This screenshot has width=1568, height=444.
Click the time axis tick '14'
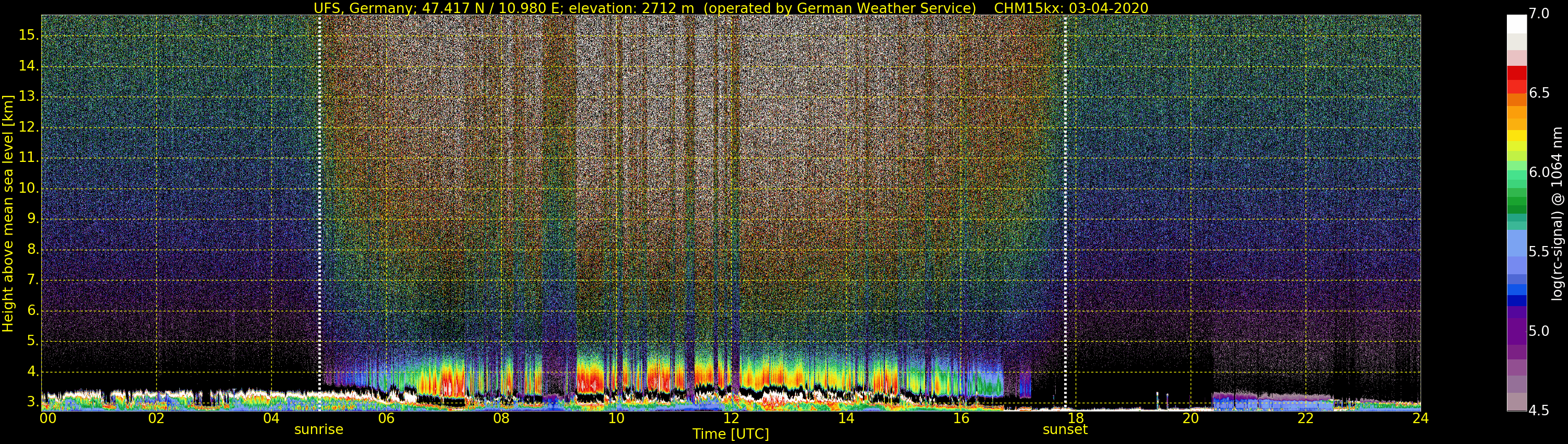(x=846, y=418)
